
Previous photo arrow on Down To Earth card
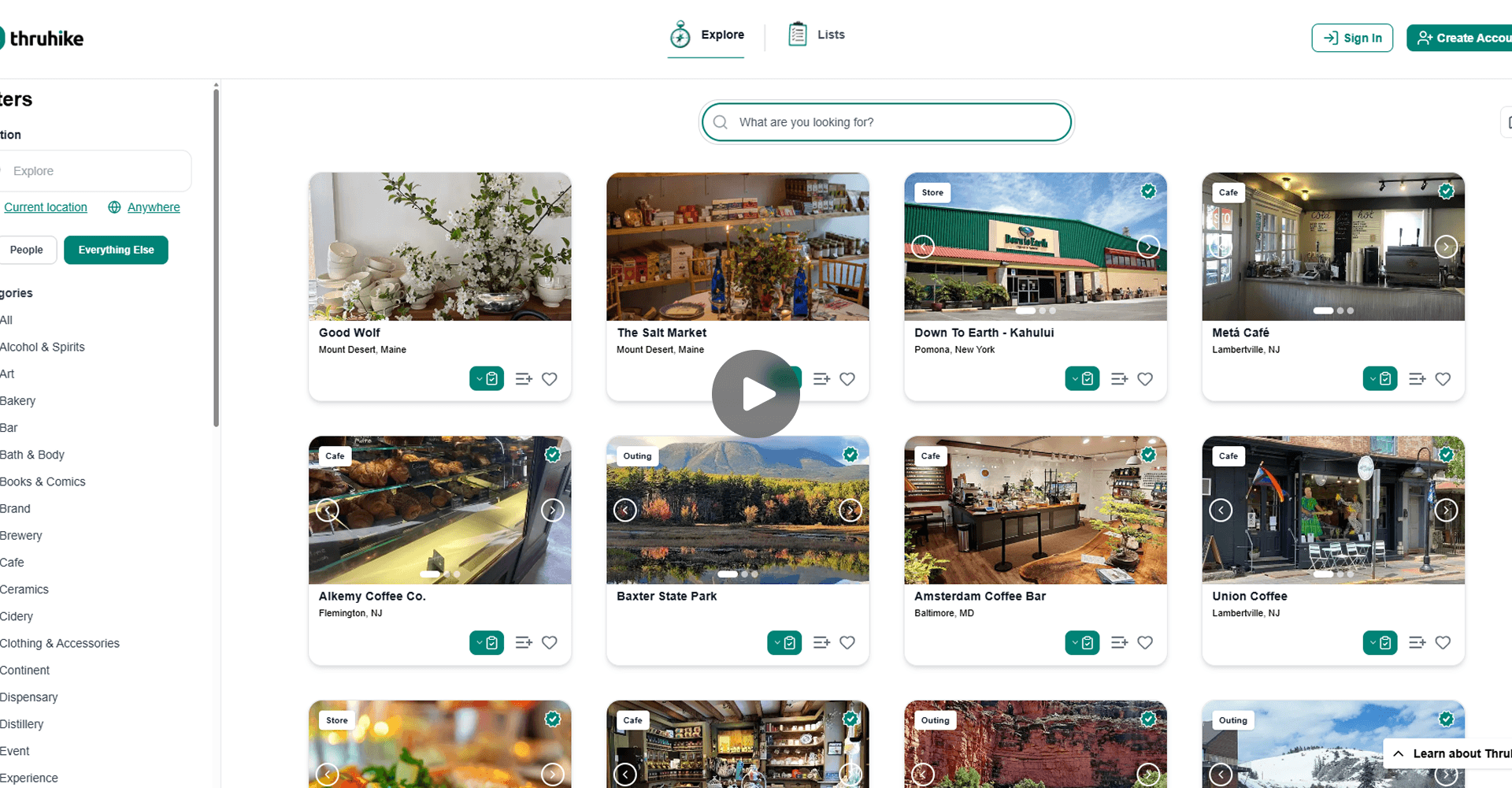[923, 247]
